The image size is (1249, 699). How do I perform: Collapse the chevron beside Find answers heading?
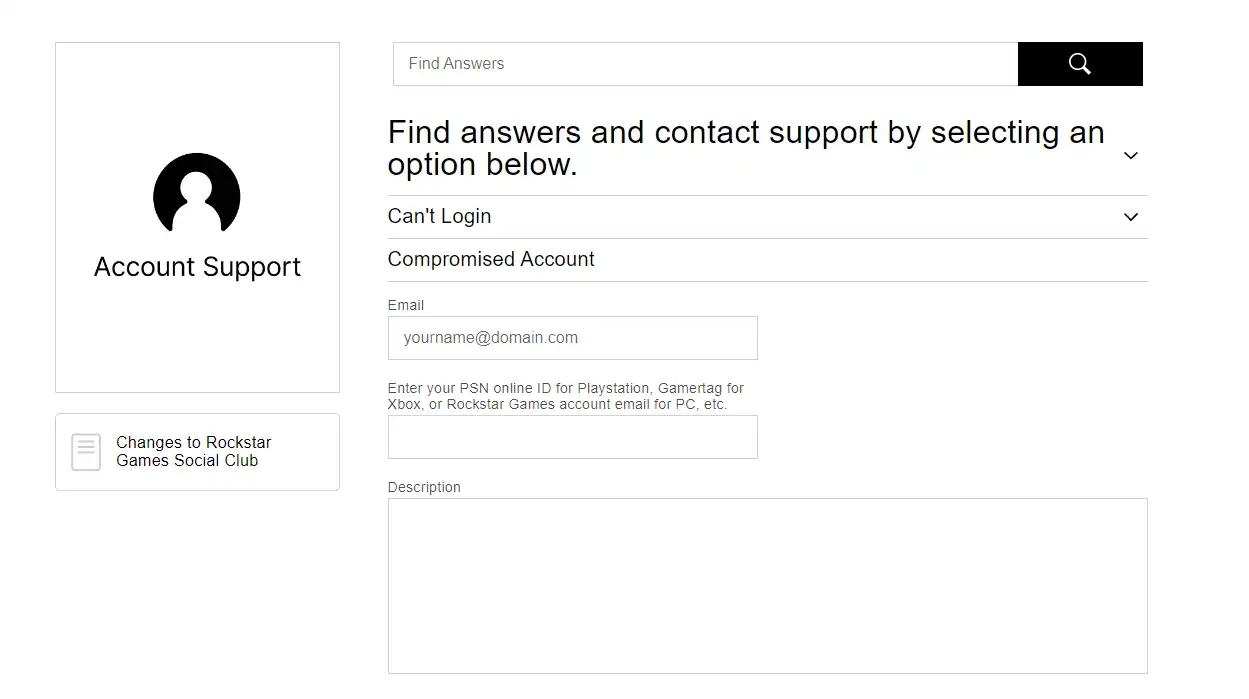[1131, 155]
